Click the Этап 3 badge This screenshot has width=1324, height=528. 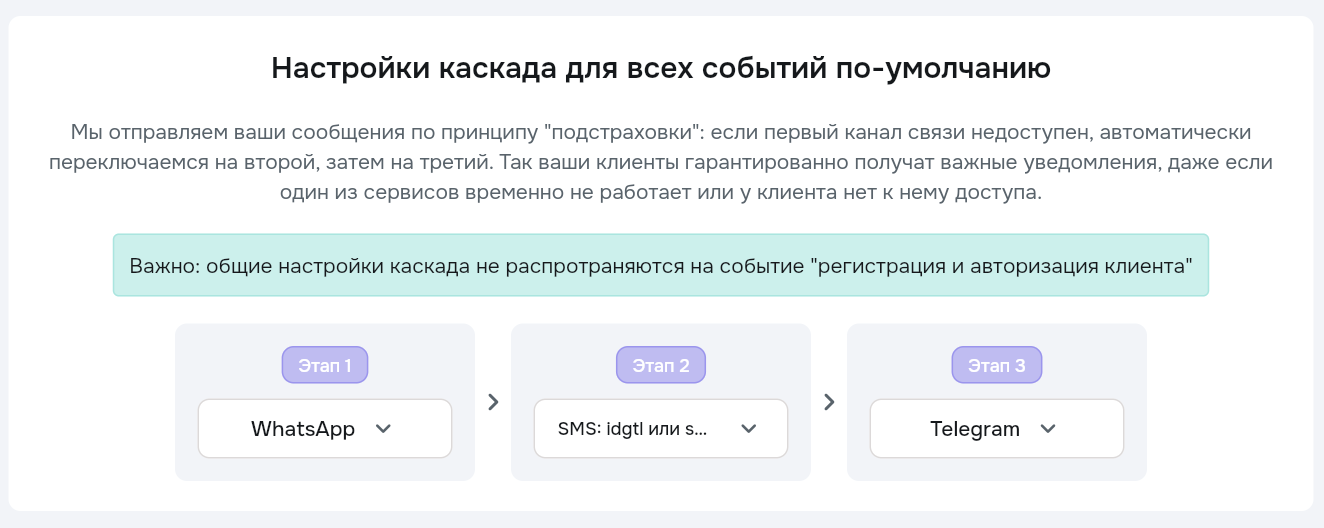point(997,365)
